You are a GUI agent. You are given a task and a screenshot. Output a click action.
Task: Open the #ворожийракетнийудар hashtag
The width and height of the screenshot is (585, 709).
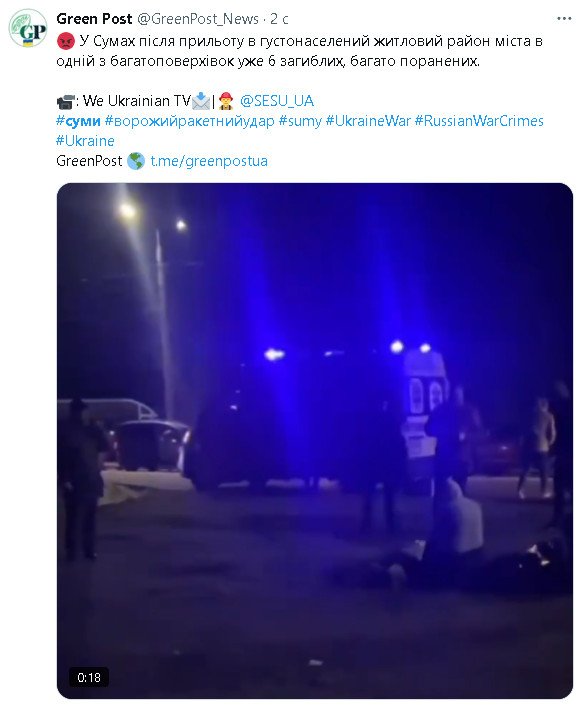click(x=189, y=121)
